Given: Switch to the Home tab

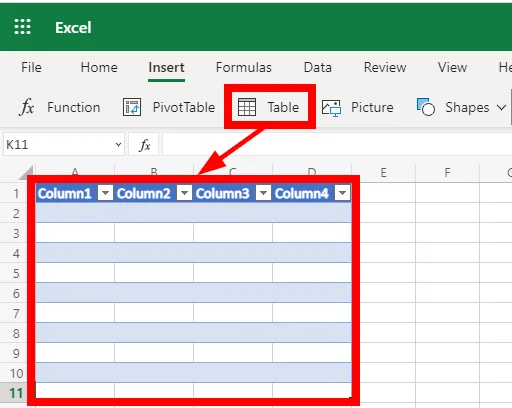Looking at the screenshot, I should click(99, 68).
